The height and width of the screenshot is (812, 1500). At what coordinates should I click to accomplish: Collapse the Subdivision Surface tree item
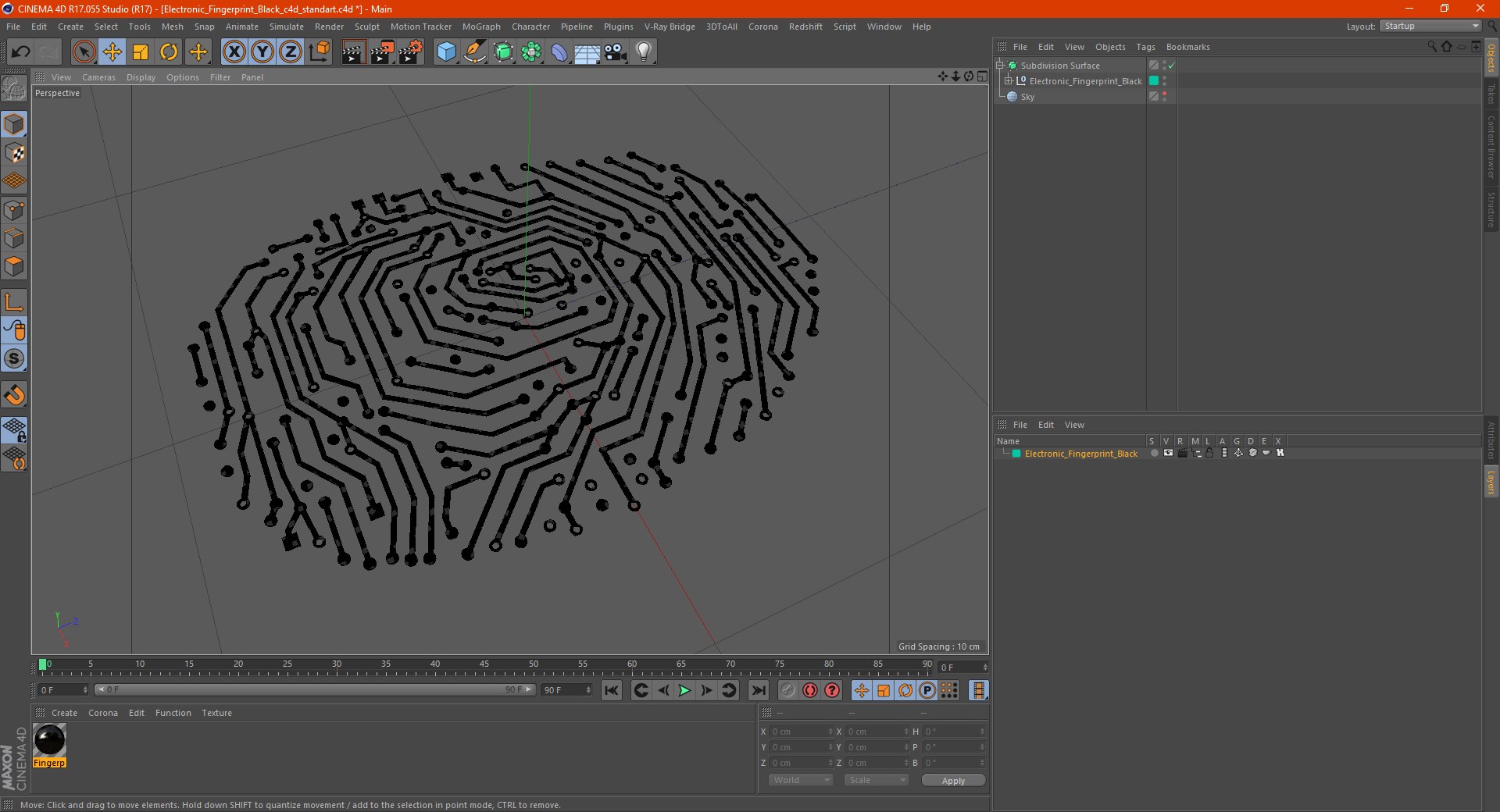pos(1000,66)
